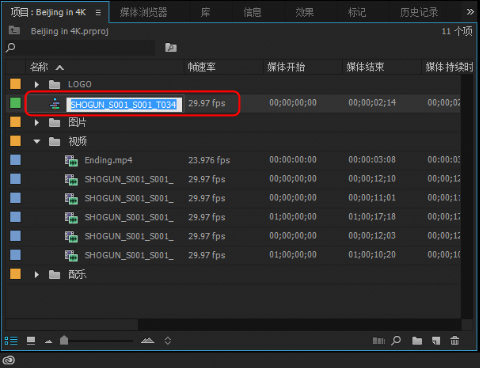Delete selection with trash icon
Image resolution: width=480 pixels, height=368 pixels.
[455, 341]
